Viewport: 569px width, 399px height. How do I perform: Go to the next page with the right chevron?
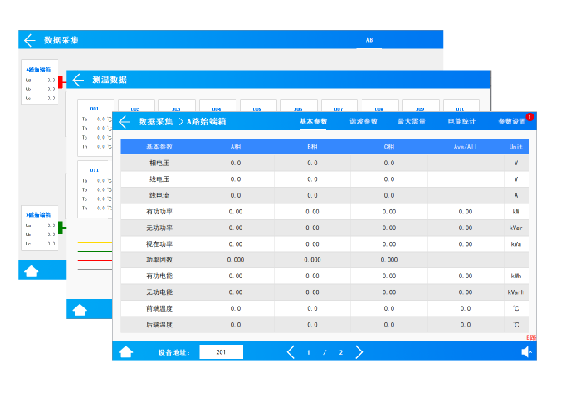(359, 352)
